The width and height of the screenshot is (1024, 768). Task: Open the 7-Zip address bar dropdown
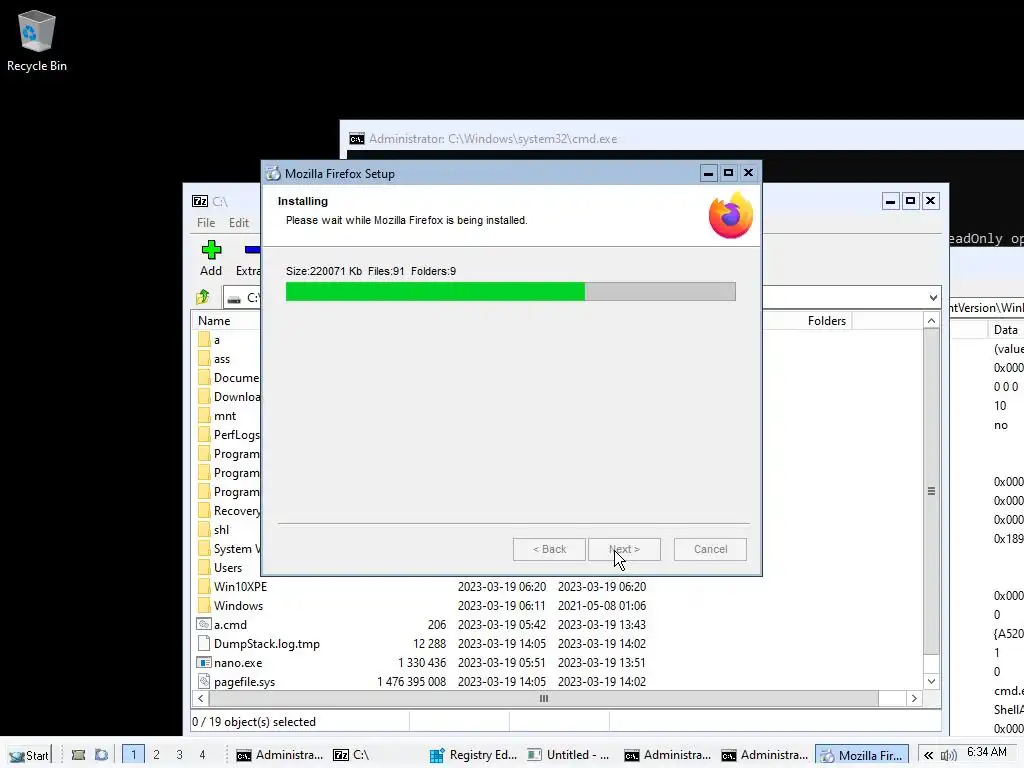[x=933, y=298]
